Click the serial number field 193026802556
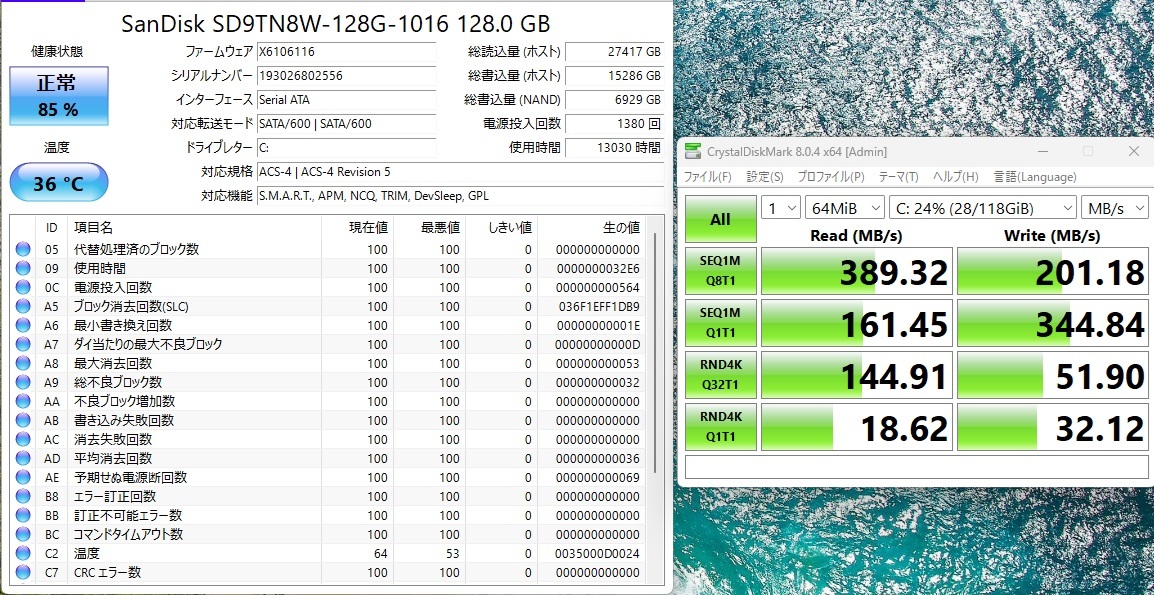 click(346, 76)
